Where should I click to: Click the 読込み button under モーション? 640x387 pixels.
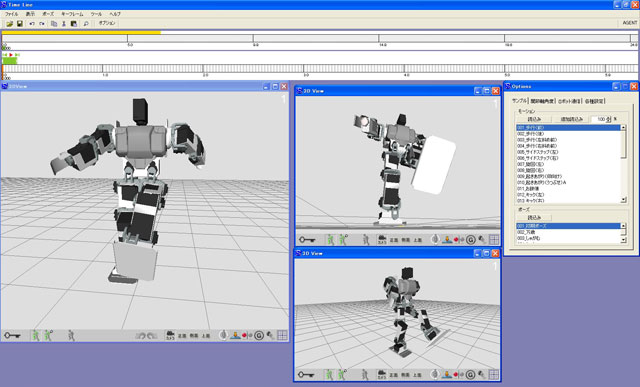(534, 119)
